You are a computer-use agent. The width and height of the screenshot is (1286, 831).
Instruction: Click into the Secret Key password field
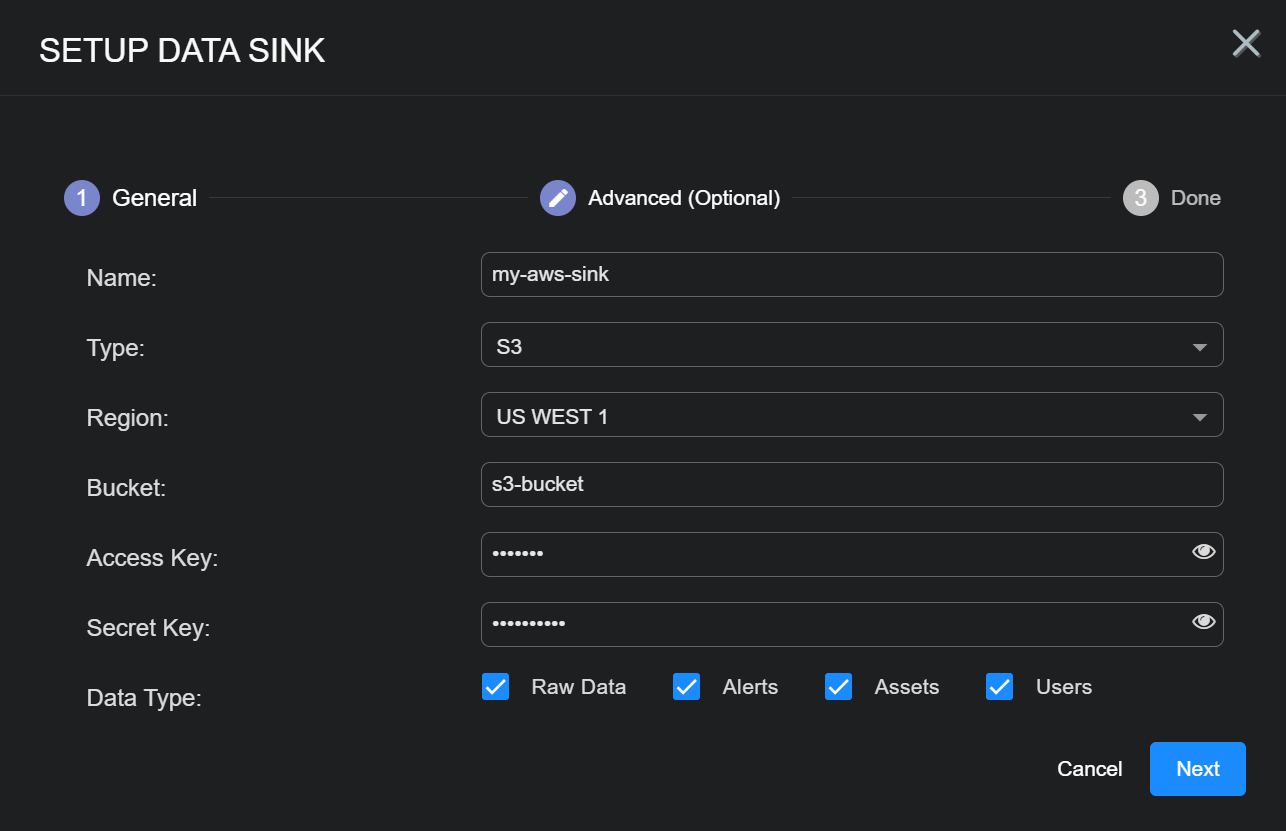pyautogui.click(x=830, y=625)
